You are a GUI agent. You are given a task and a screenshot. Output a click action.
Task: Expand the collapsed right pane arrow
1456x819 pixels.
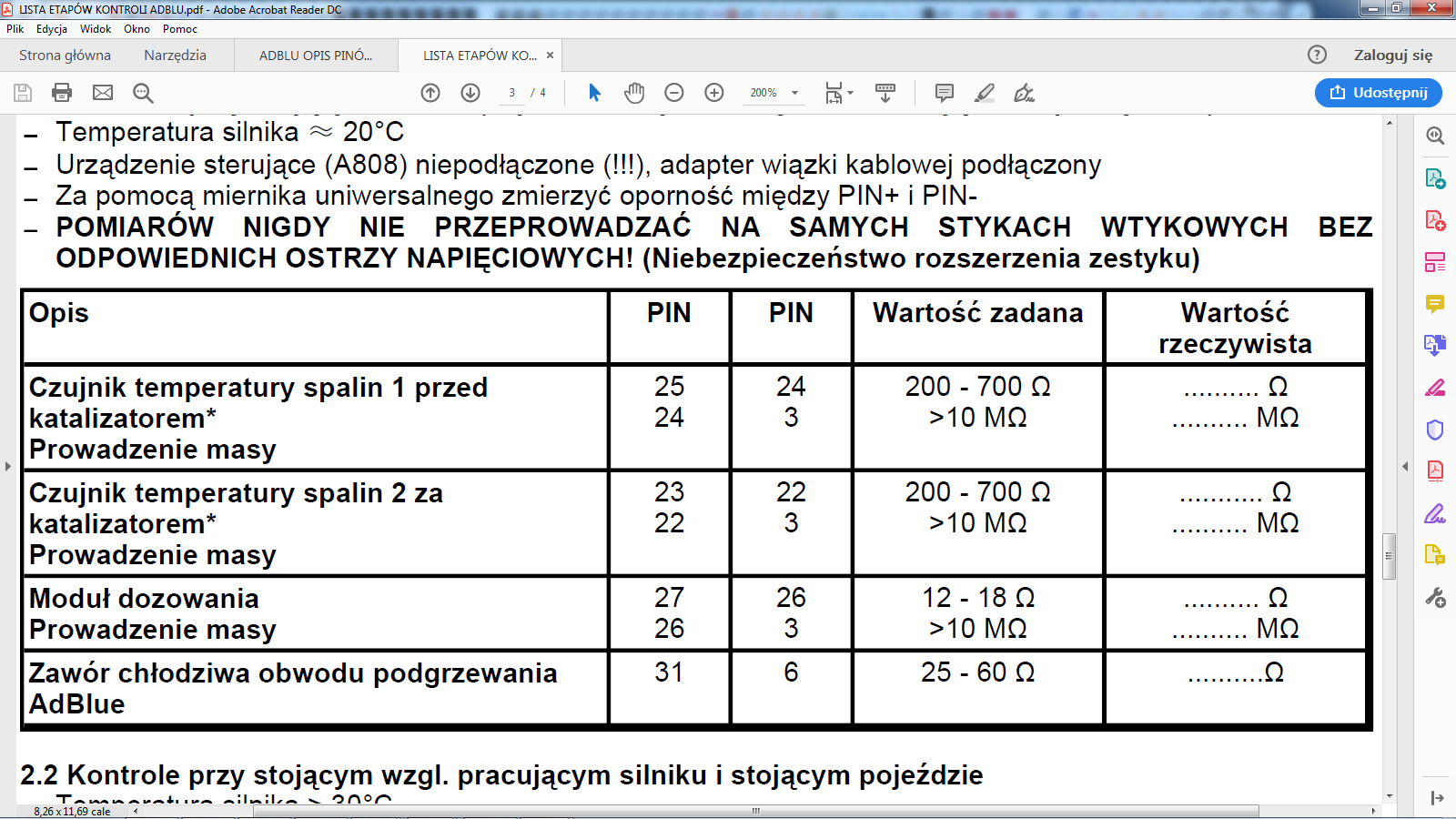(1437, 798)
